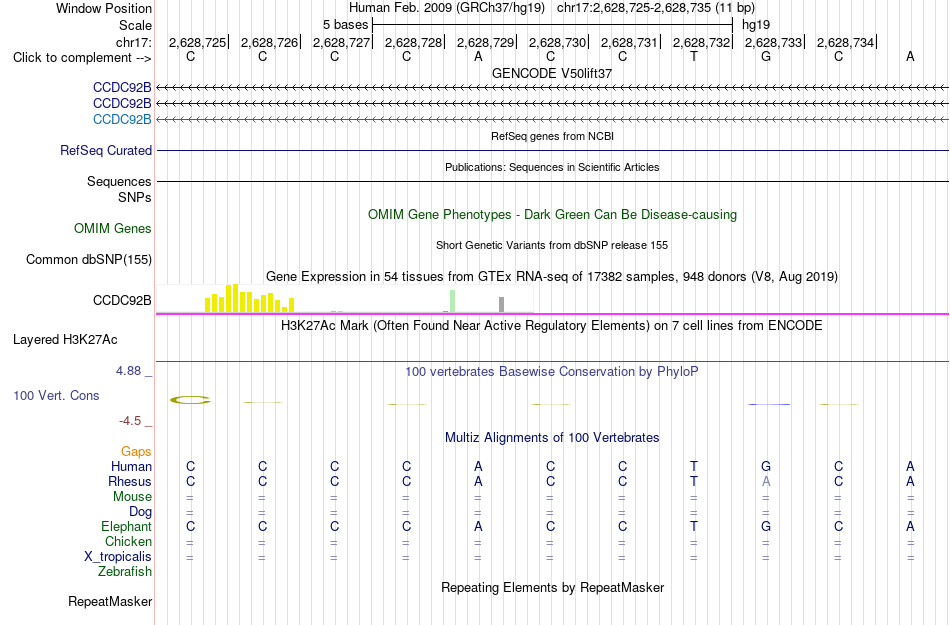Click the Common dbSNP(155) track label
950x625 pixels.
(89, 259)
